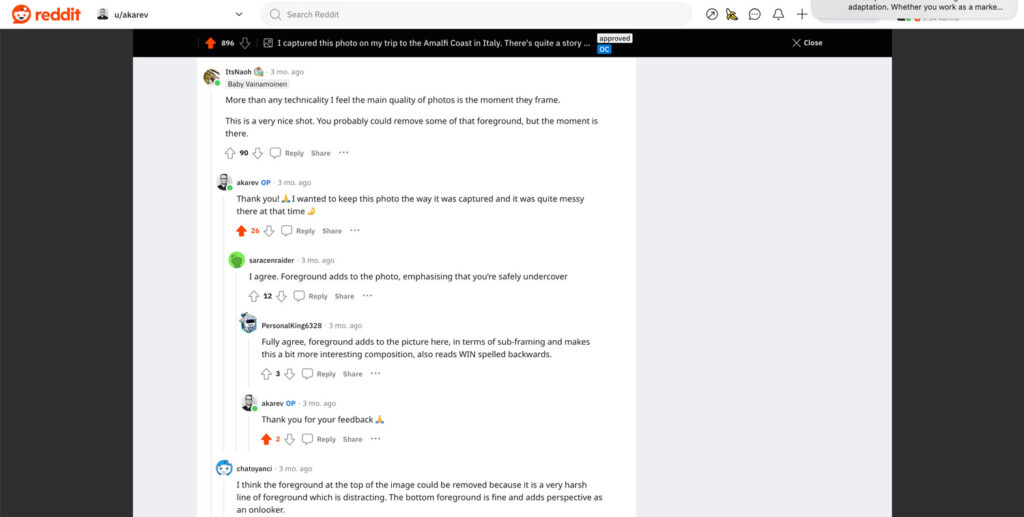Open the Reddit home logo
Image resolution: width=1024 pixels, height=517 pixels.
click(x=46, y=14)
